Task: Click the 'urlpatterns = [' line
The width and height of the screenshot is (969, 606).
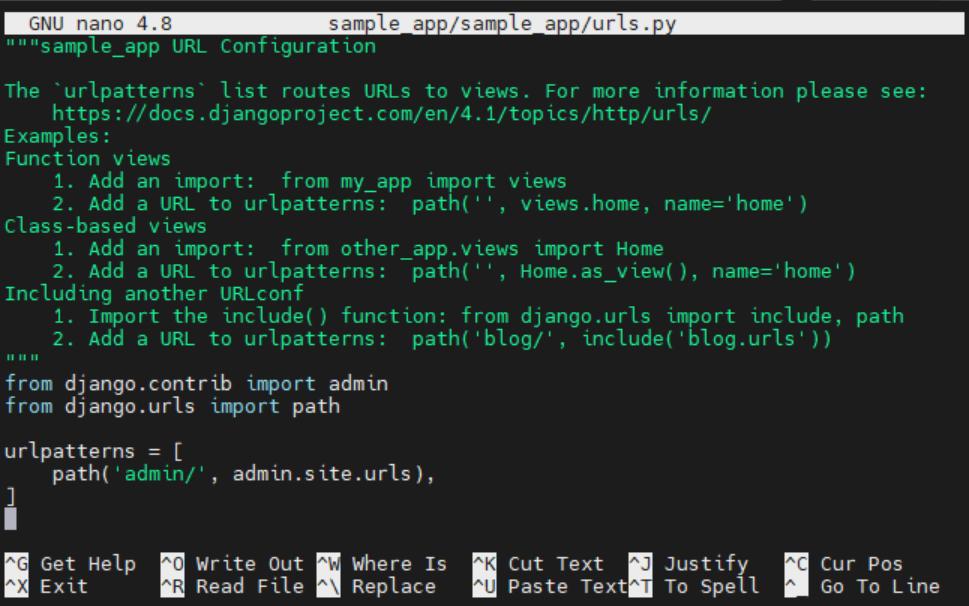Action: point(94,452)
